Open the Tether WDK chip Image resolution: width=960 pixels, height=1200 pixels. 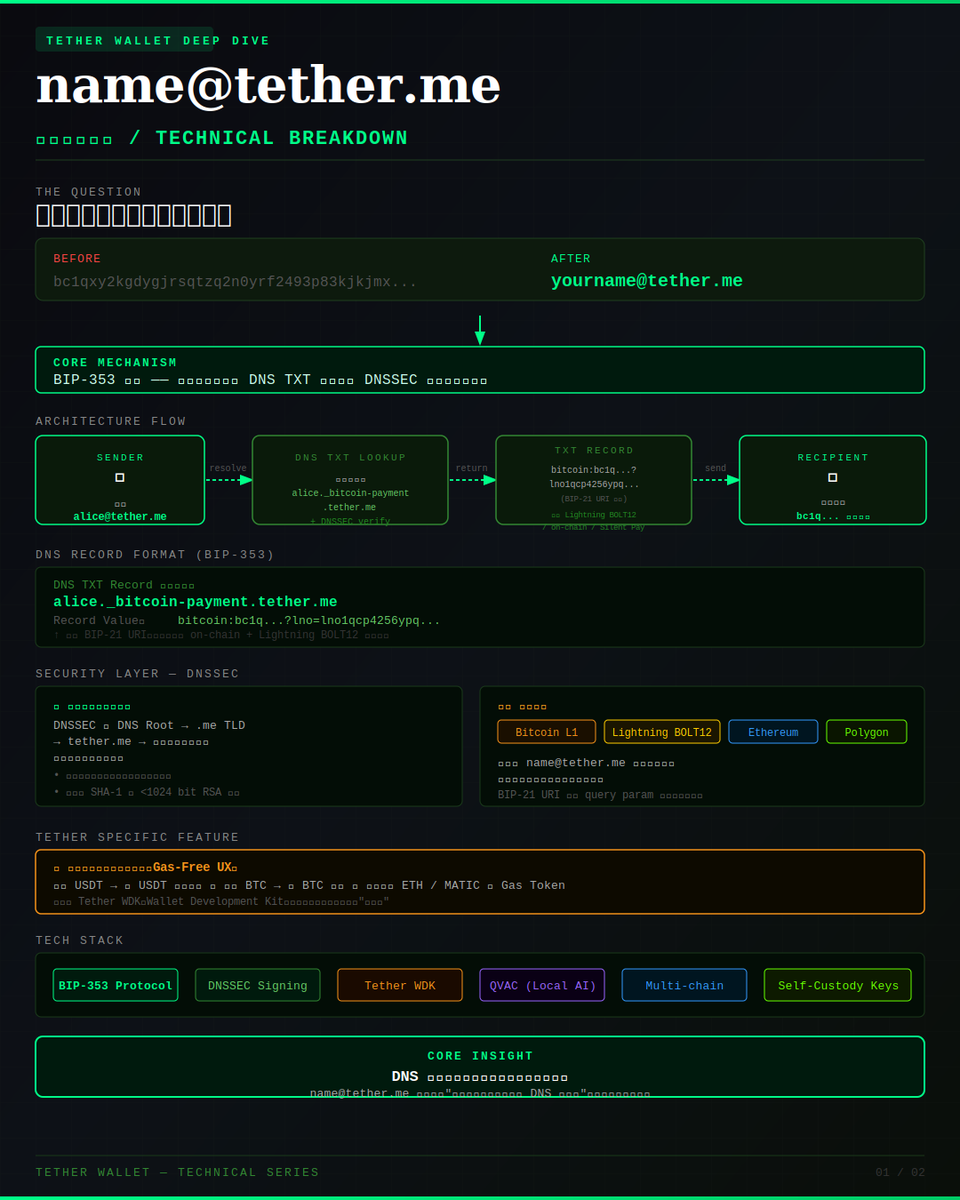[400, 985]
